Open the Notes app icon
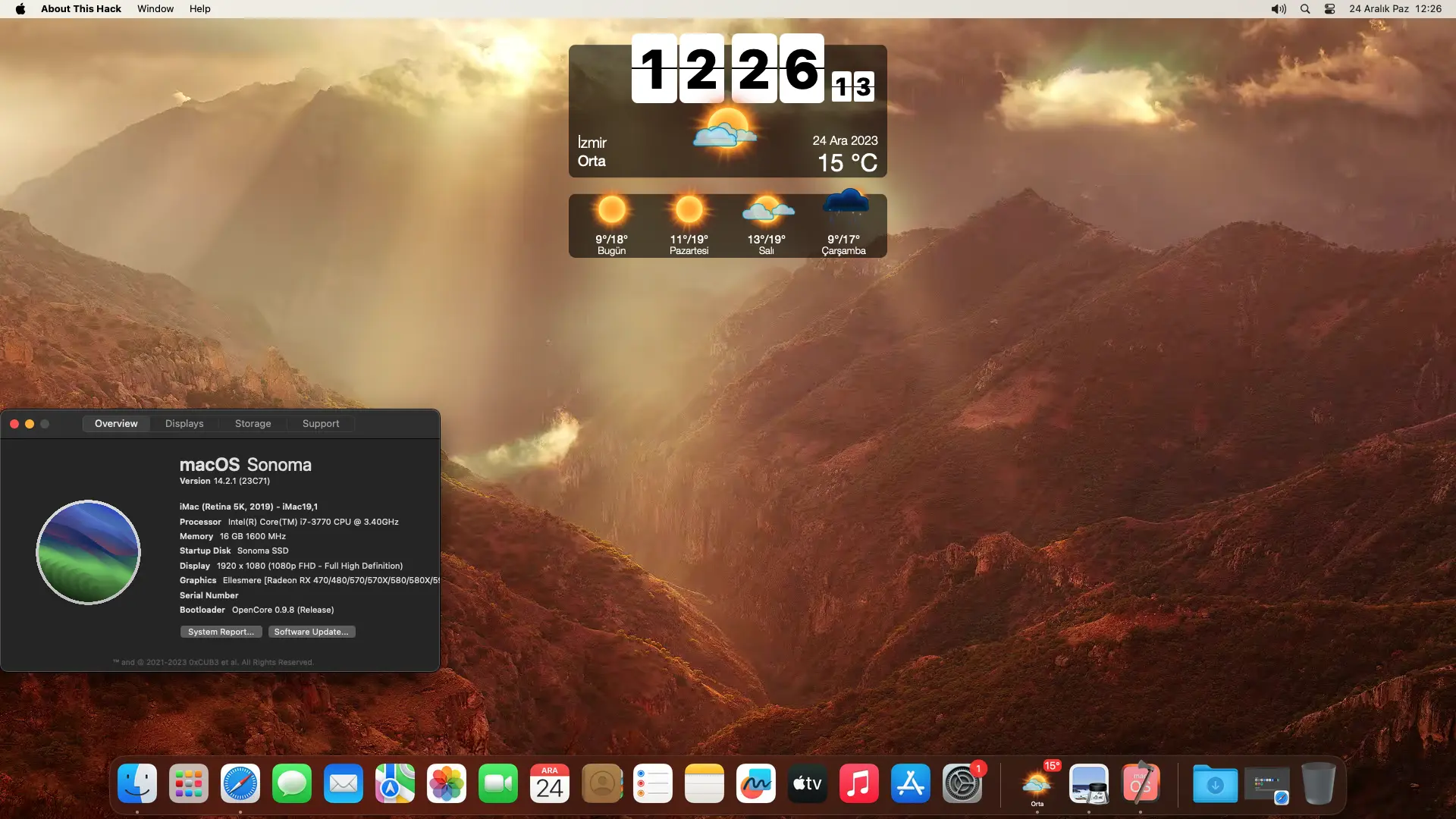 tap(704, 783)
